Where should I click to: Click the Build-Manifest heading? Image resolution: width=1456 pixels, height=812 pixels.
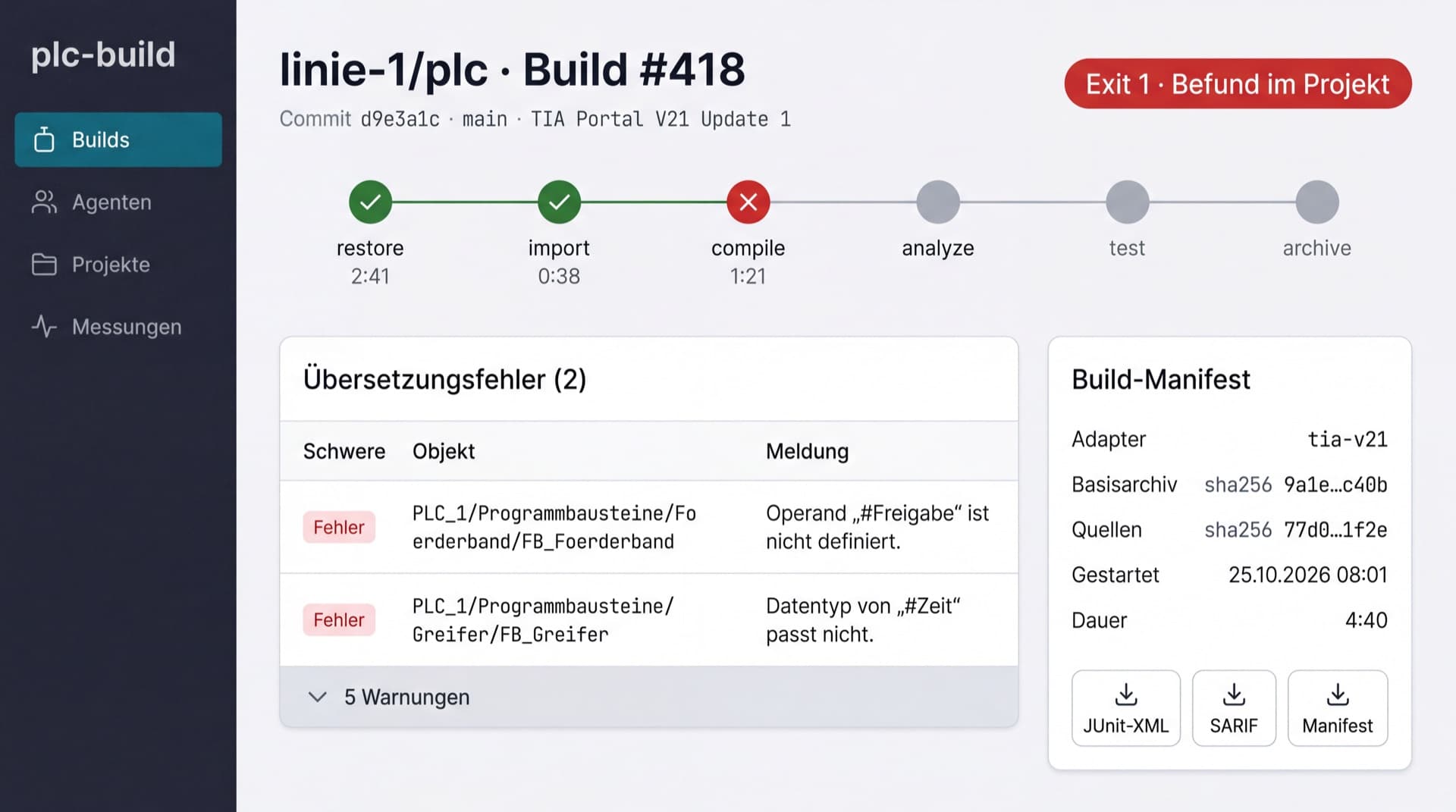[1161, 379]
